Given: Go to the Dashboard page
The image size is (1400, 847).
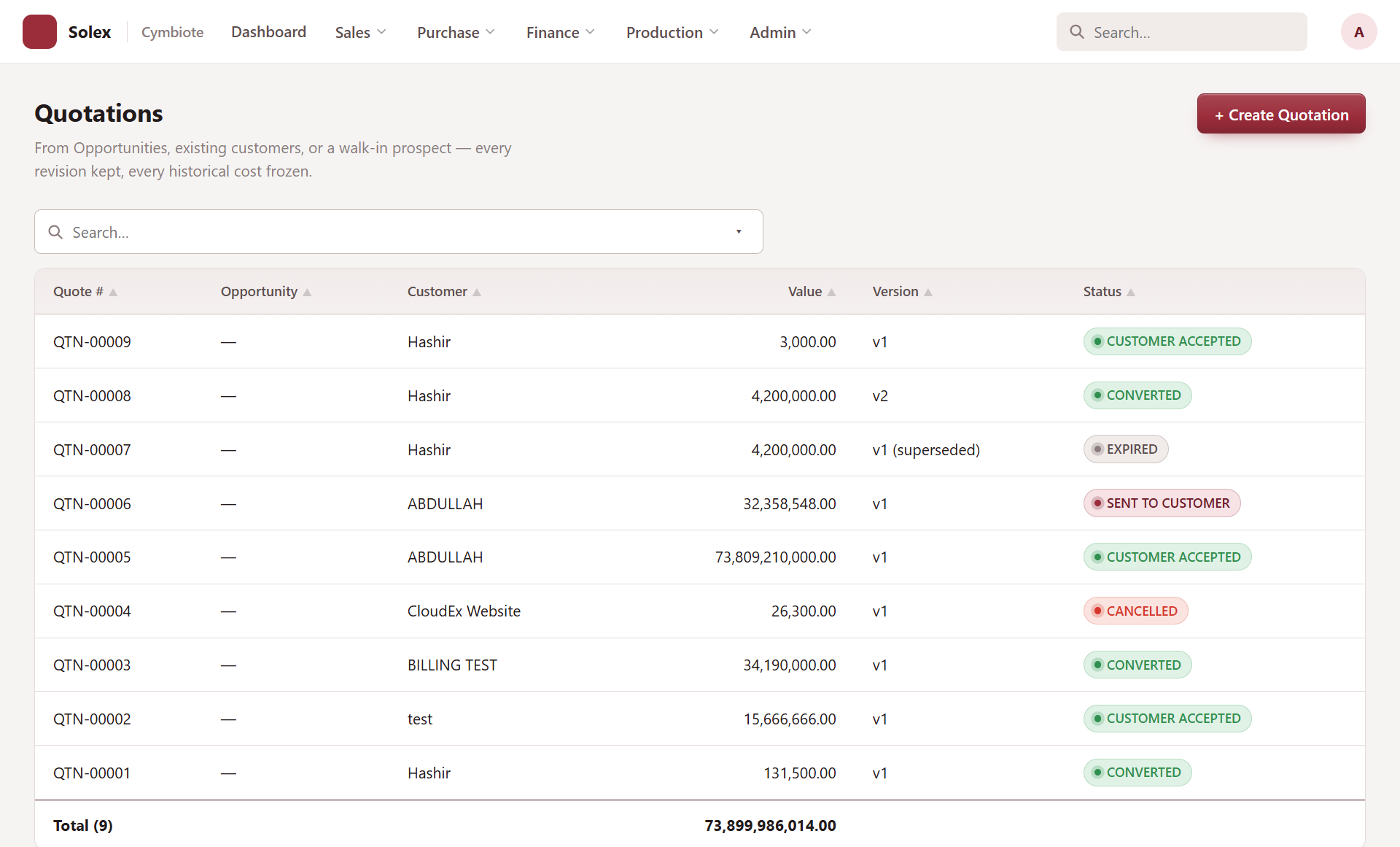Looking at the screenshot, I should tap(268, 32).
